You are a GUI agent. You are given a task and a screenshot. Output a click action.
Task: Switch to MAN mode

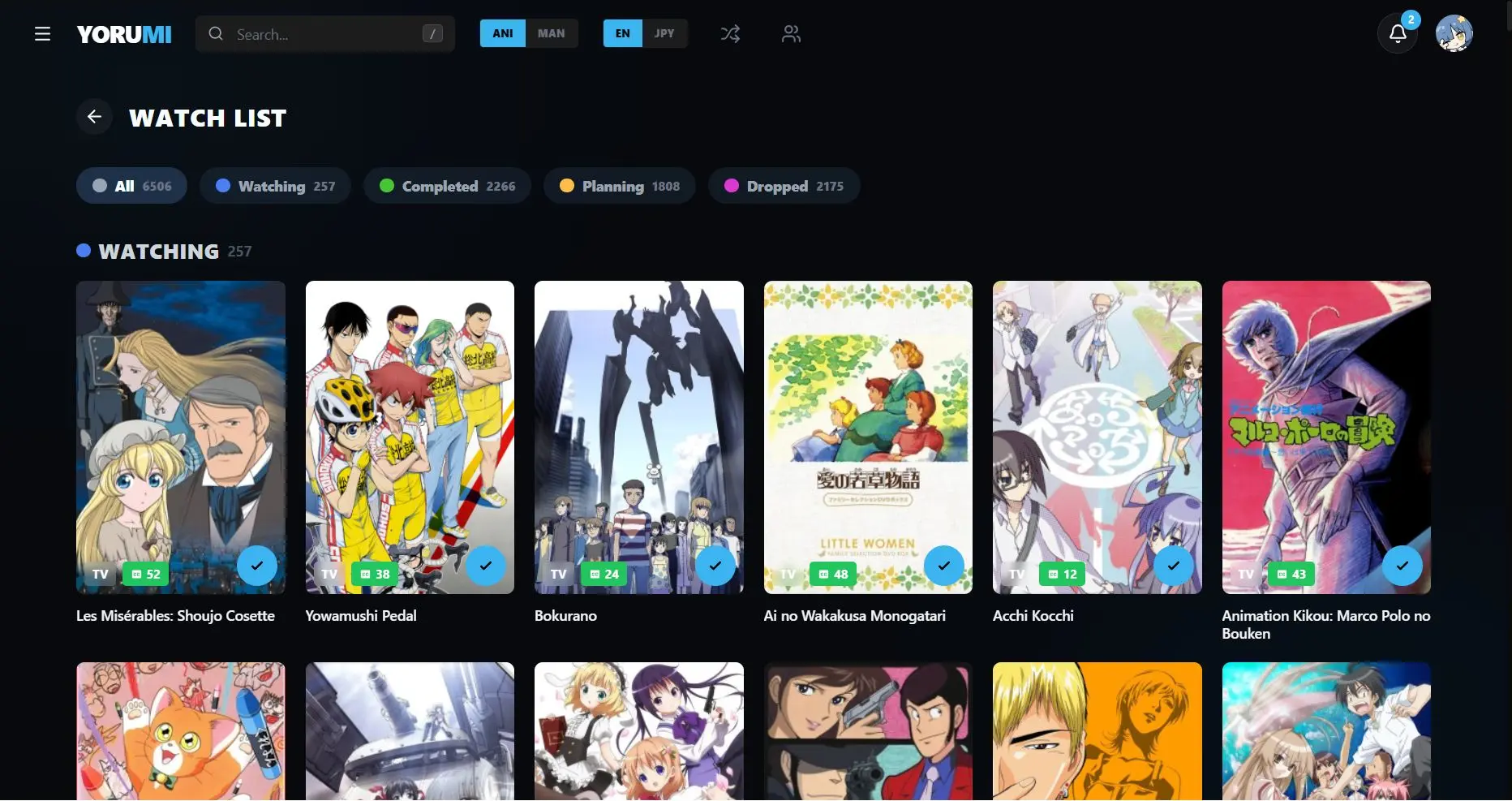pos(552,33)
